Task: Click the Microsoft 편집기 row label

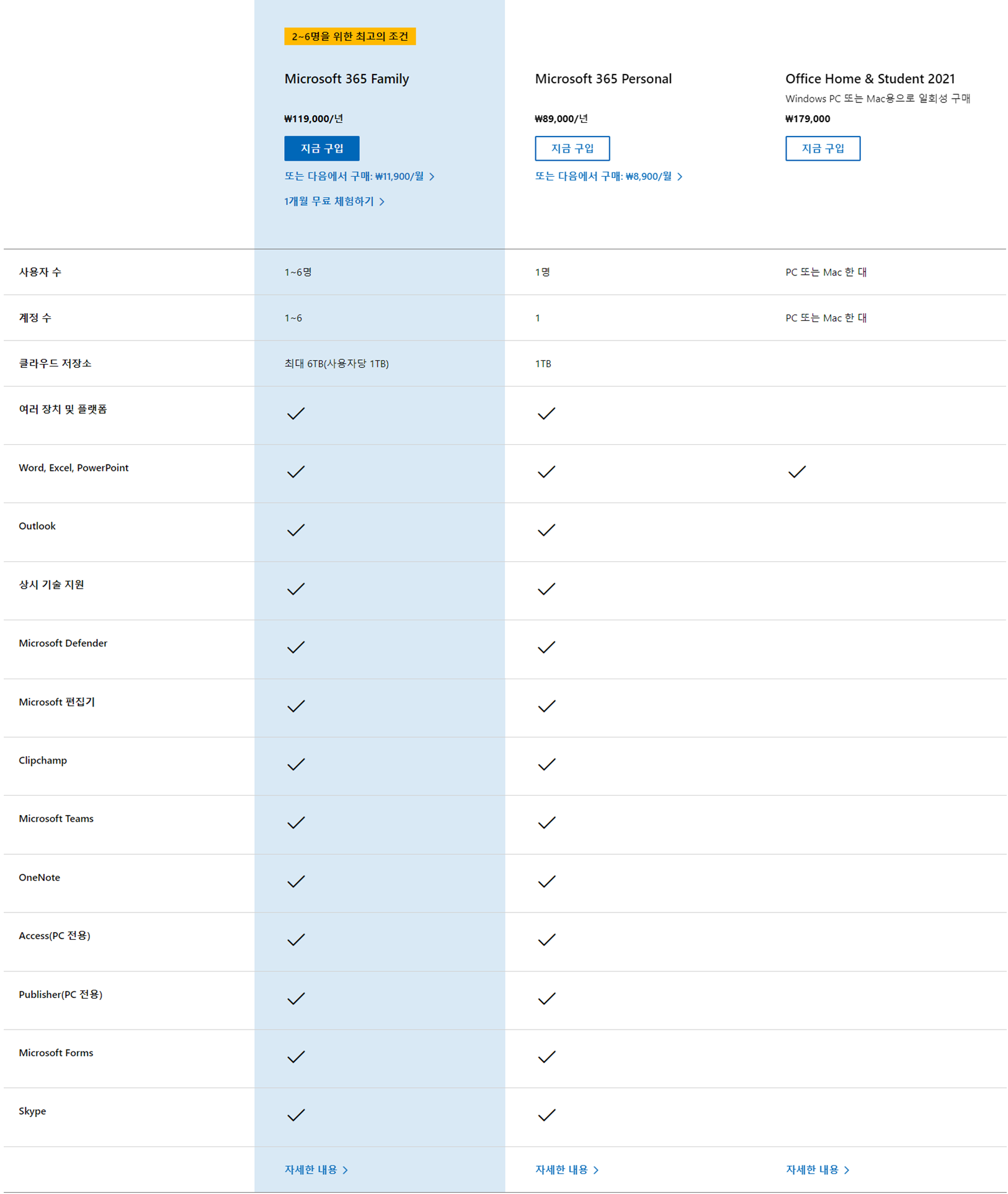Action: pyautogui.click(x=56, y=702)
